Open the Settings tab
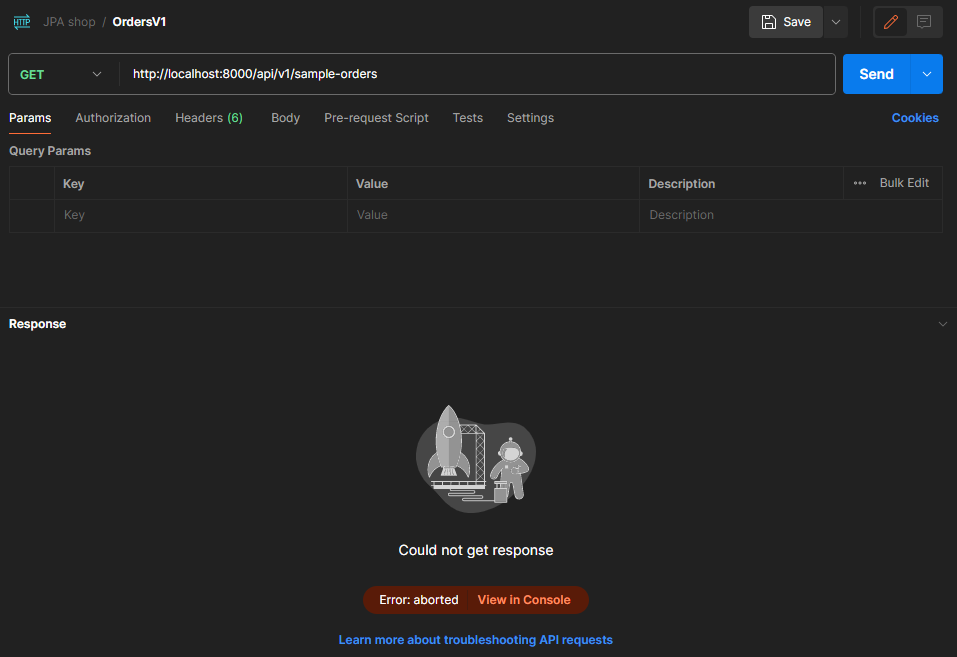This screenshot has height=657, width=957. (x=530, y=118)
